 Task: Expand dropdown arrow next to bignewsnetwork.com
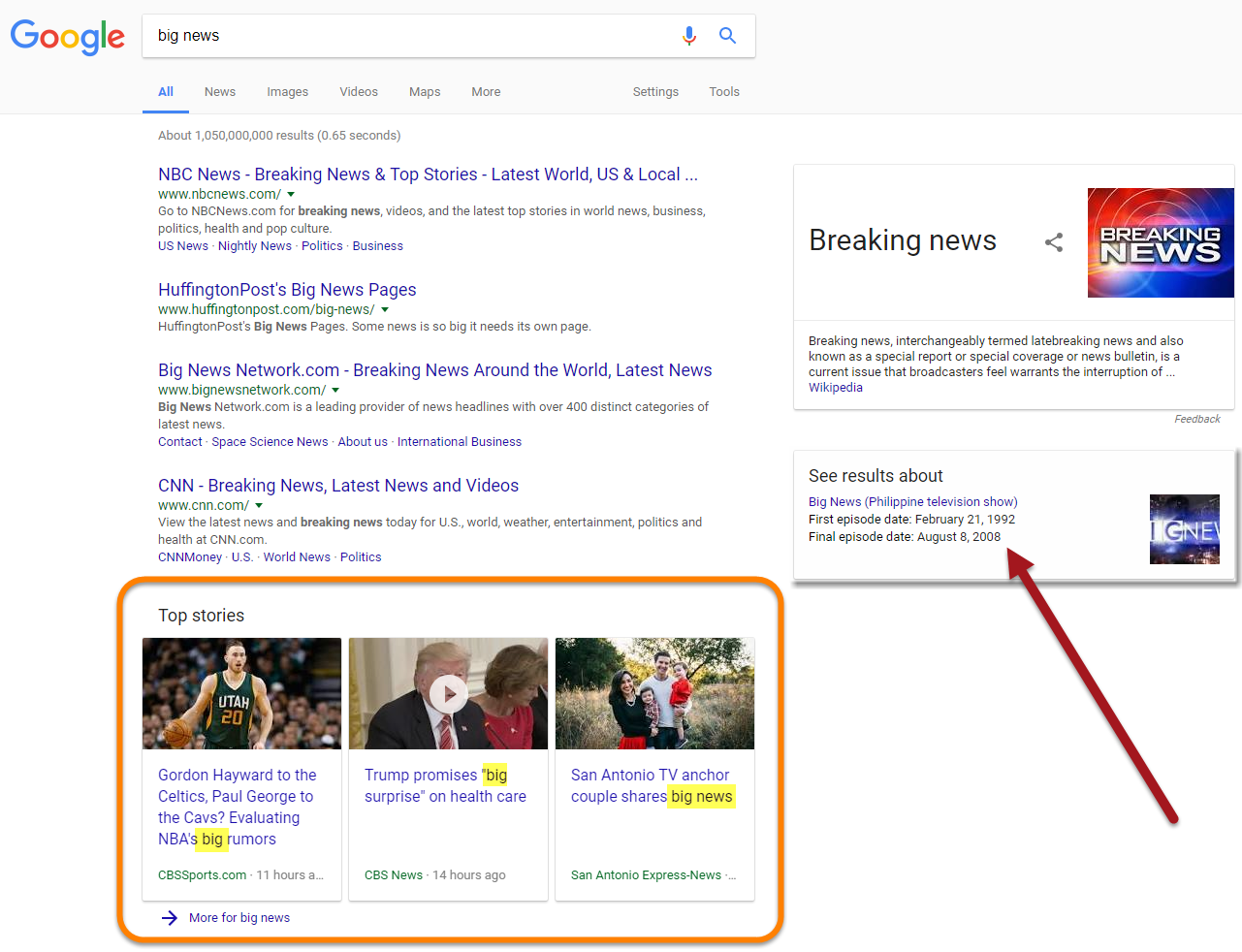point(335,391)
